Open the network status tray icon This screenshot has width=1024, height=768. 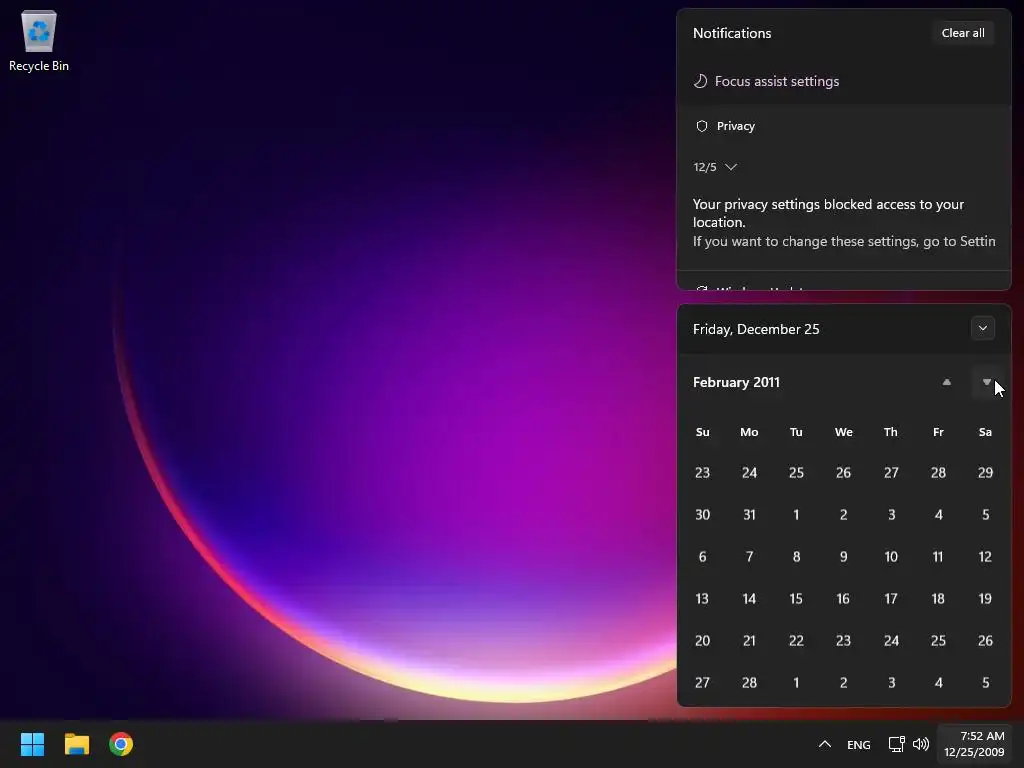coord(897,744)
